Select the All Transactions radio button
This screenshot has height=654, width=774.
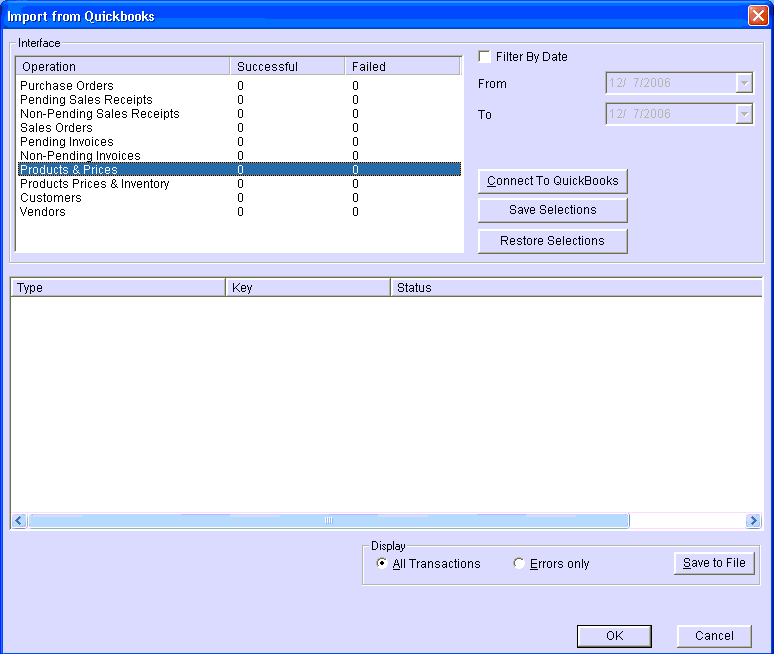click(382, 563)
